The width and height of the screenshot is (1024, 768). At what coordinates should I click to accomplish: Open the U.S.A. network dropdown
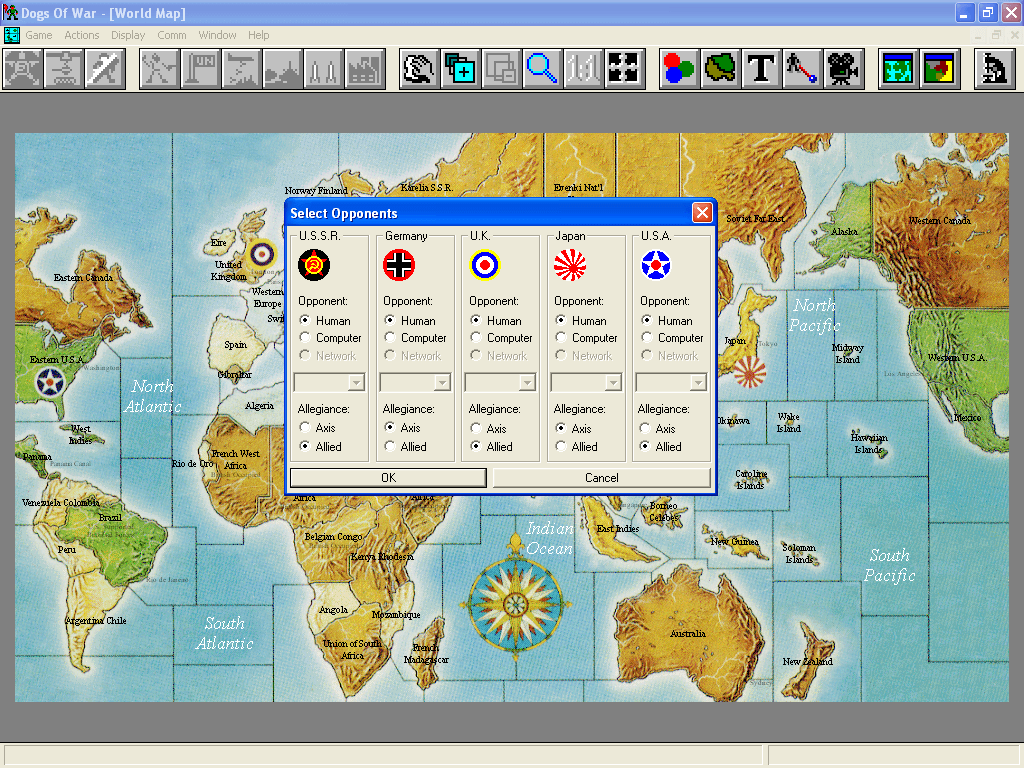click(x=698, y=383)
